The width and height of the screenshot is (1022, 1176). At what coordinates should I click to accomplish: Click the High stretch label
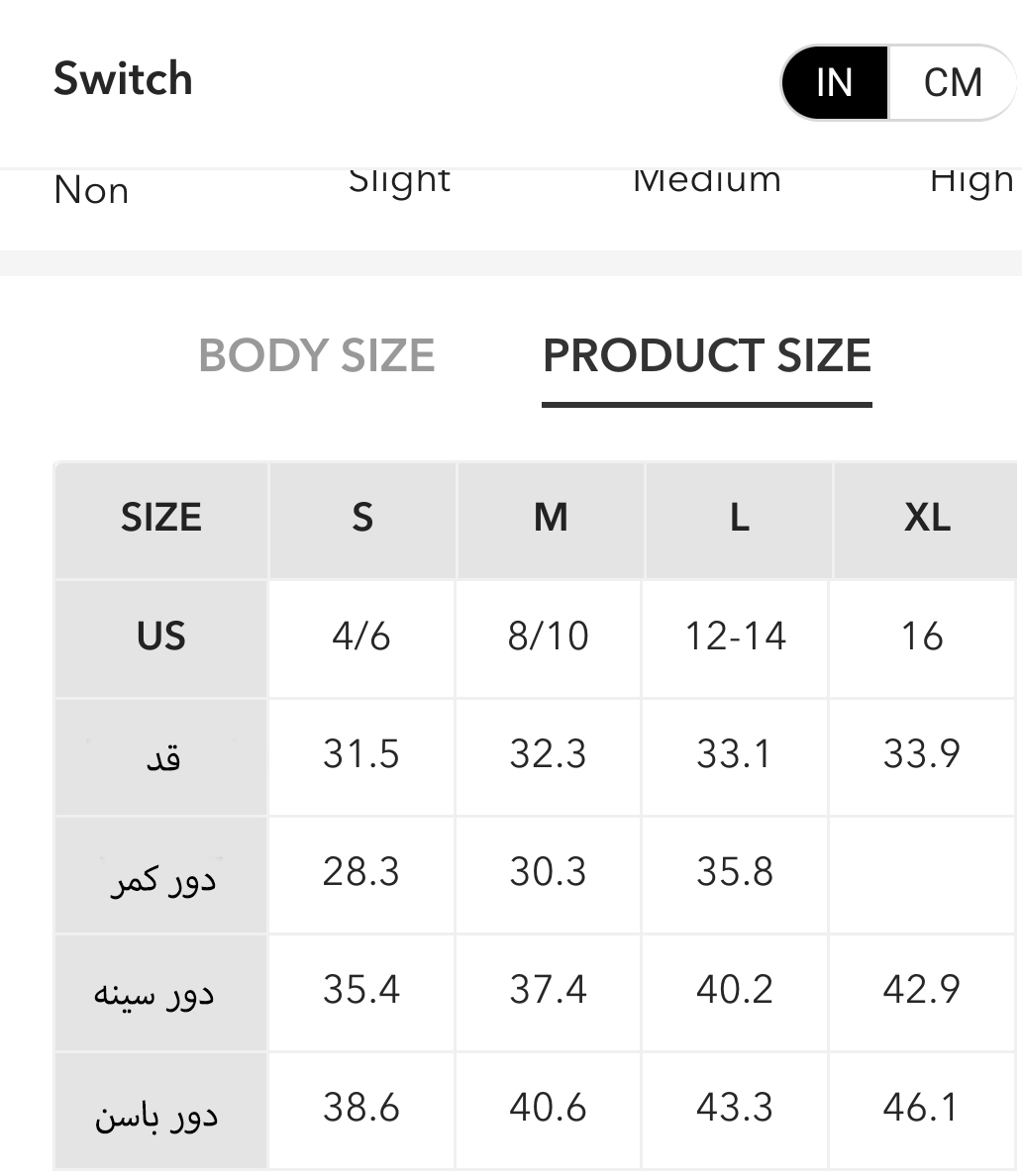[x=971, y=181]
